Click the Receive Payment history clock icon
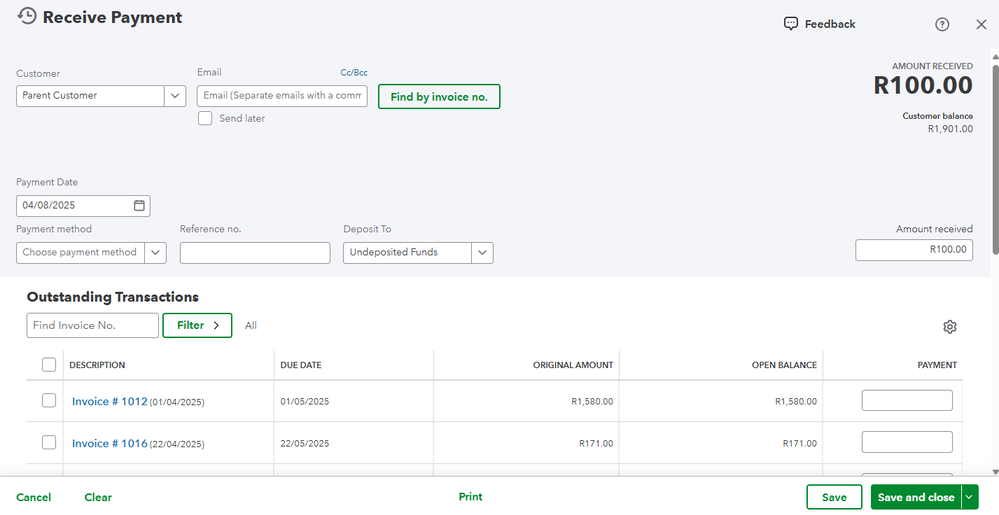This screenshot has width=999, height=515. tap(27, 17)
